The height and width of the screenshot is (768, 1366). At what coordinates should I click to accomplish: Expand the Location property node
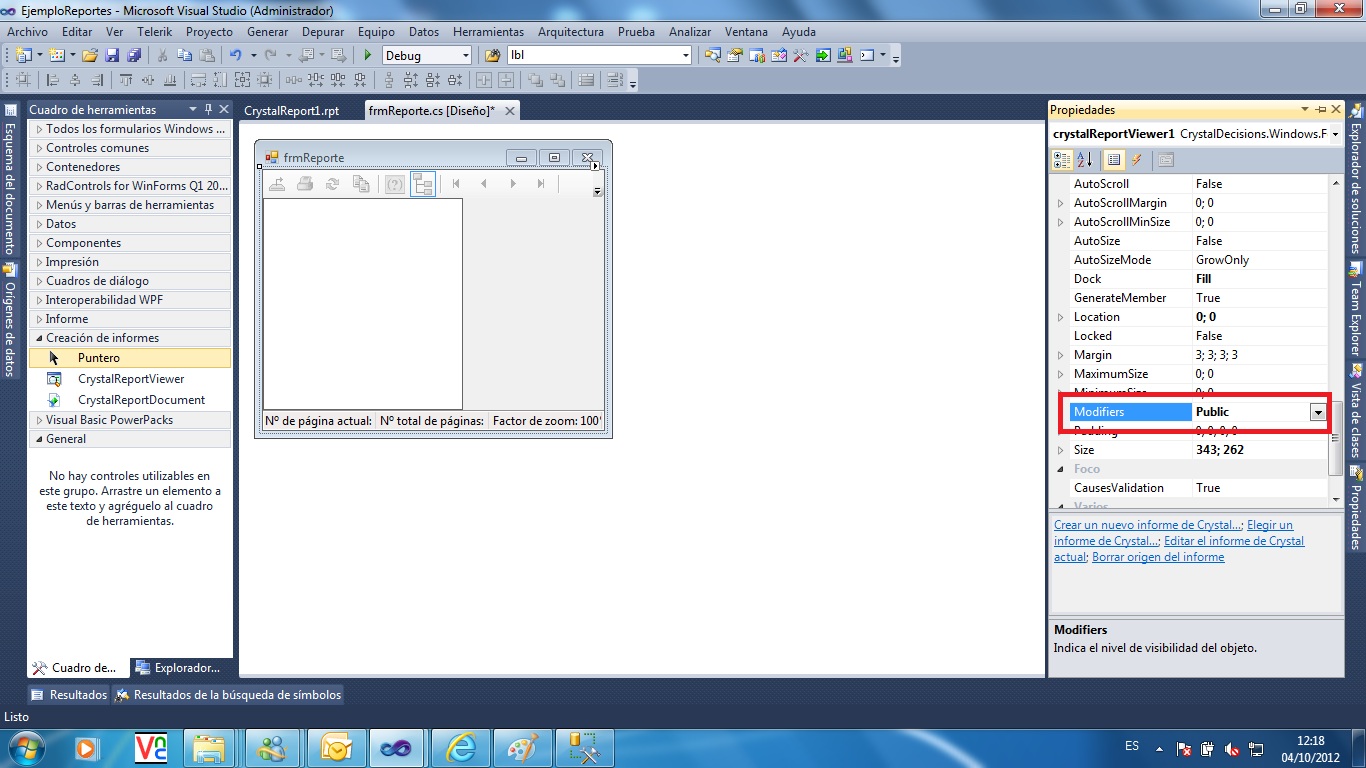[x=1061, y=317]
